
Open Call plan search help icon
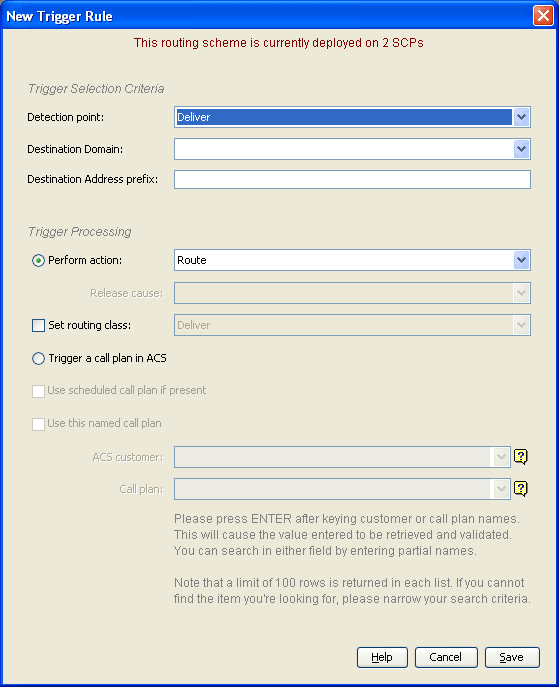(x=520, y=489)
